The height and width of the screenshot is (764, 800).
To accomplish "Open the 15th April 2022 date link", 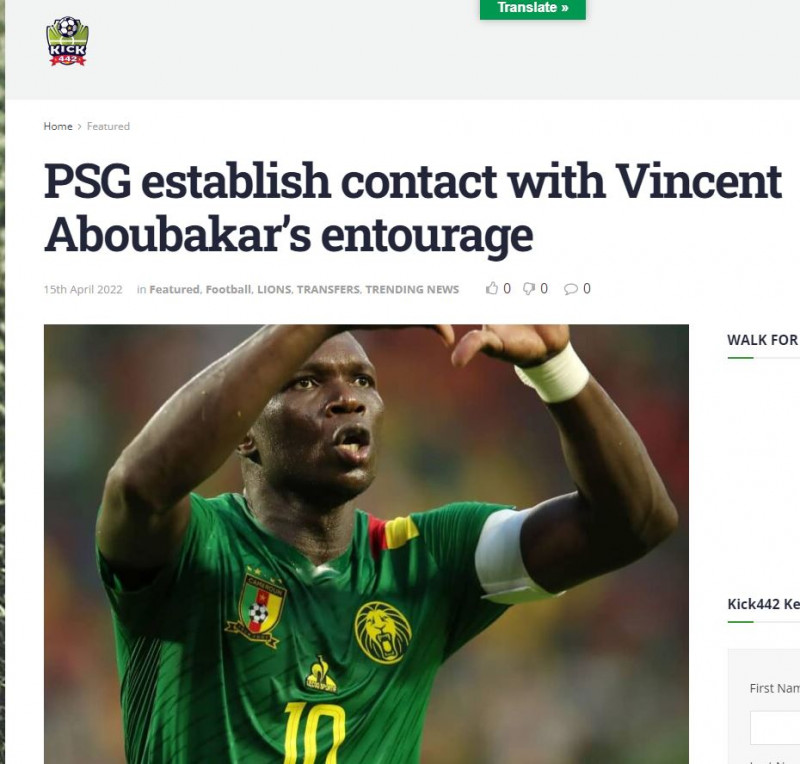I will 83,289.
